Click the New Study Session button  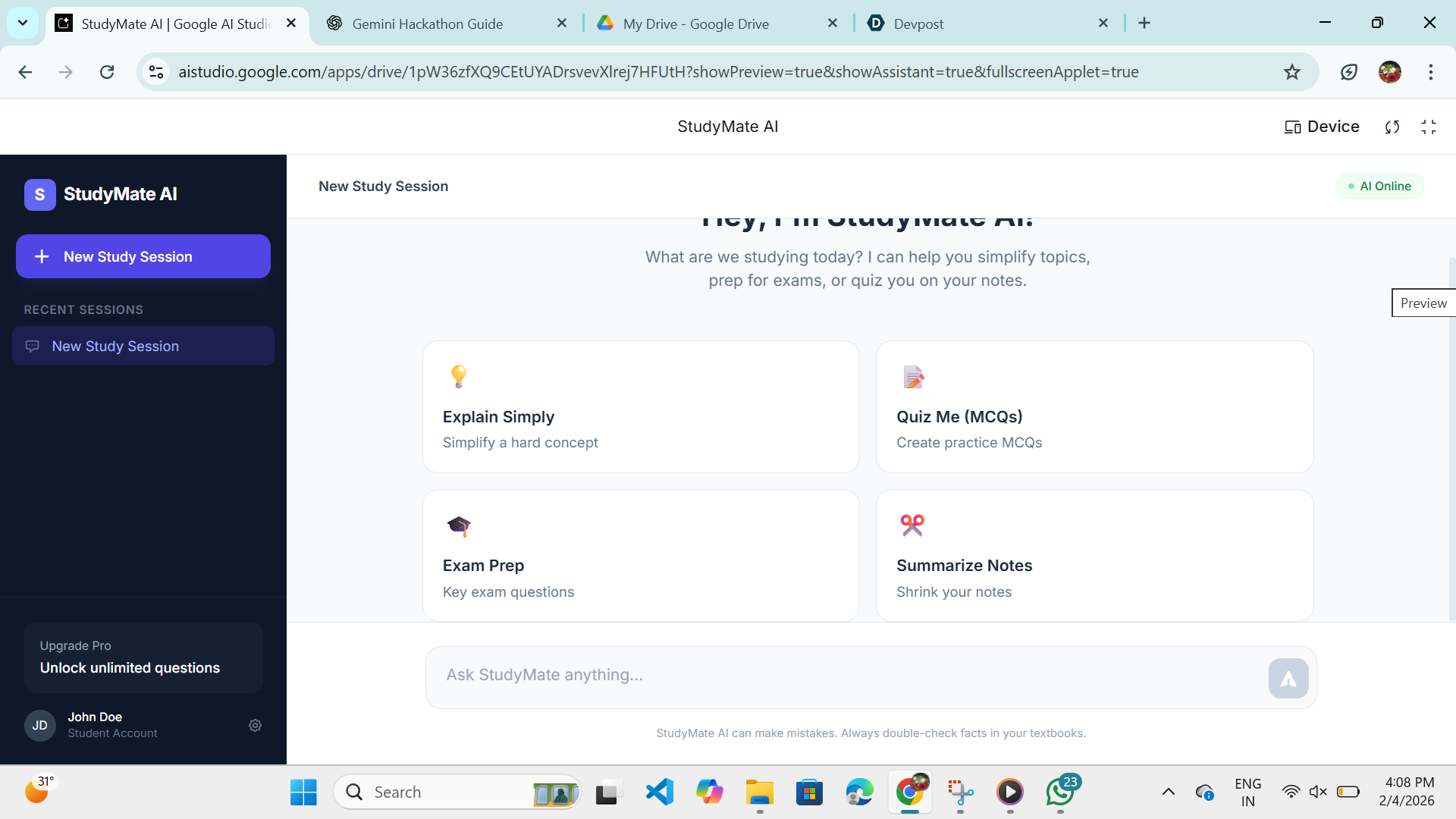[x=143, y=257]
